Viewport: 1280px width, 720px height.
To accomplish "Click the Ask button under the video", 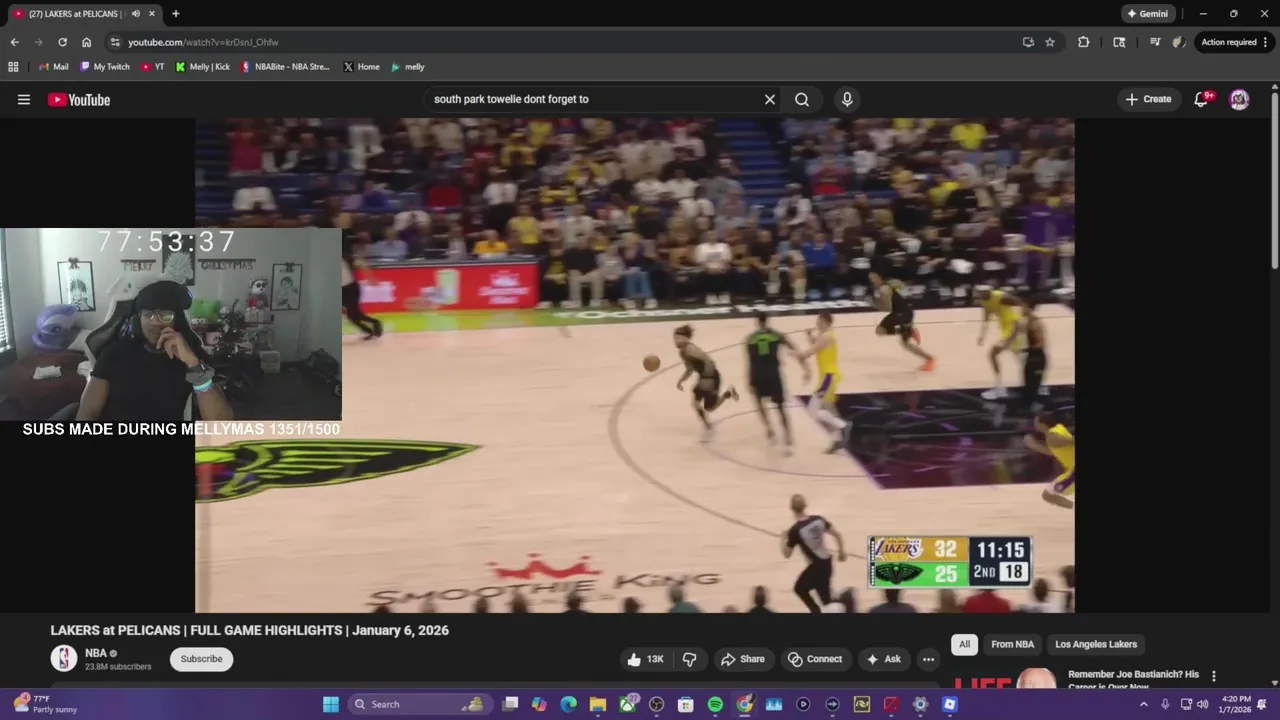I will pos(884,659).
